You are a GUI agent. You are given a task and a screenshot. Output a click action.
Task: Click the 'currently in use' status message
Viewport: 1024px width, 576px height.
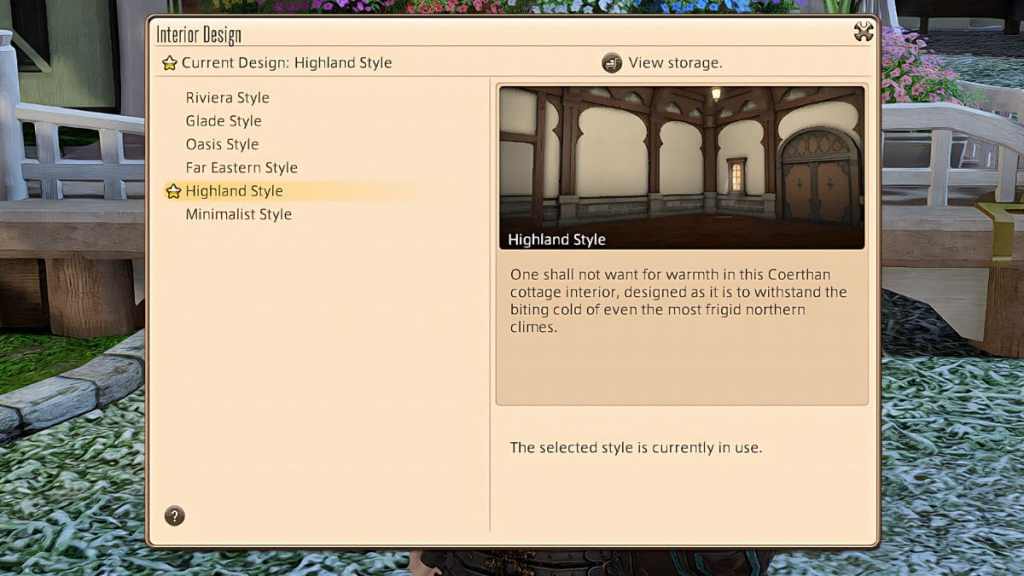[x=635, y=447]
